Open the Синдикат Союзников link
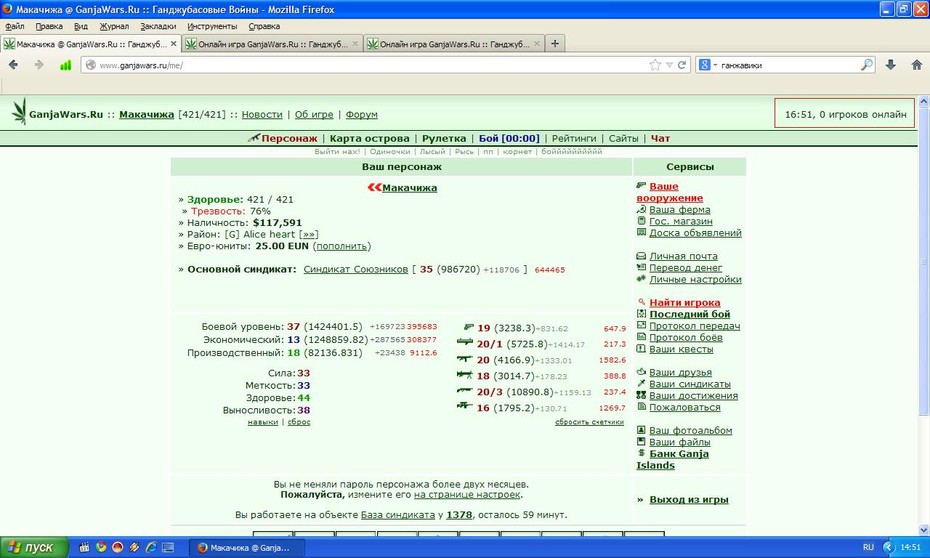Image resolution: width=930 pixels, height=558 pixels. (x=356, y=269)
